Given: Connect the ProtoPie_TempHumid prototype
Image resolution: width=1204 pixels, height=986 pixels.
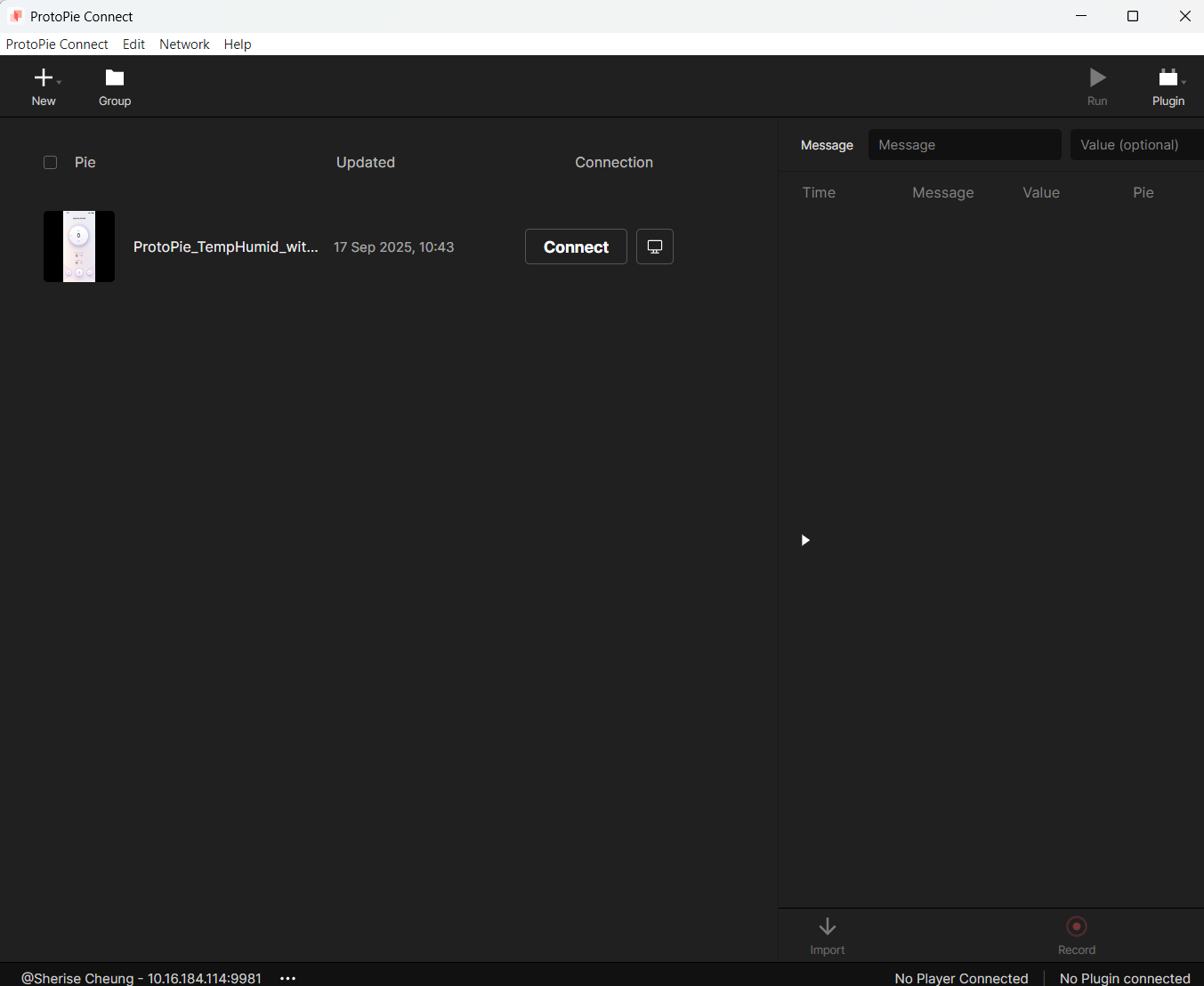Looking at the screenshot, I should click(x=576, y=246).
